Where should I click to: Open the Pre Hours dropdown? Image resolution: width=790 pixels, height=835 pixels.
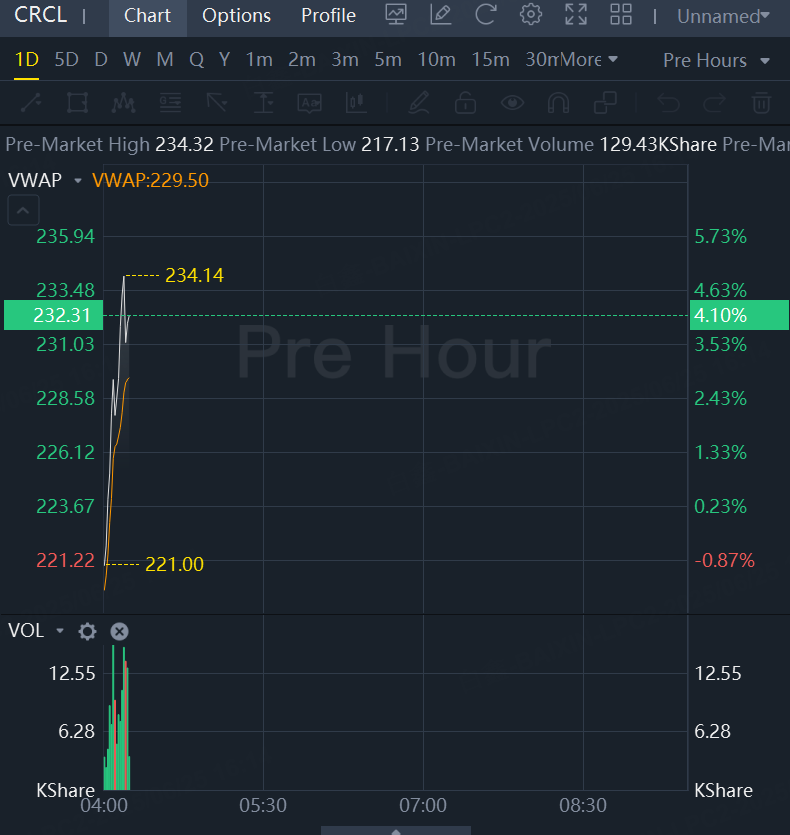click(716, 60)
